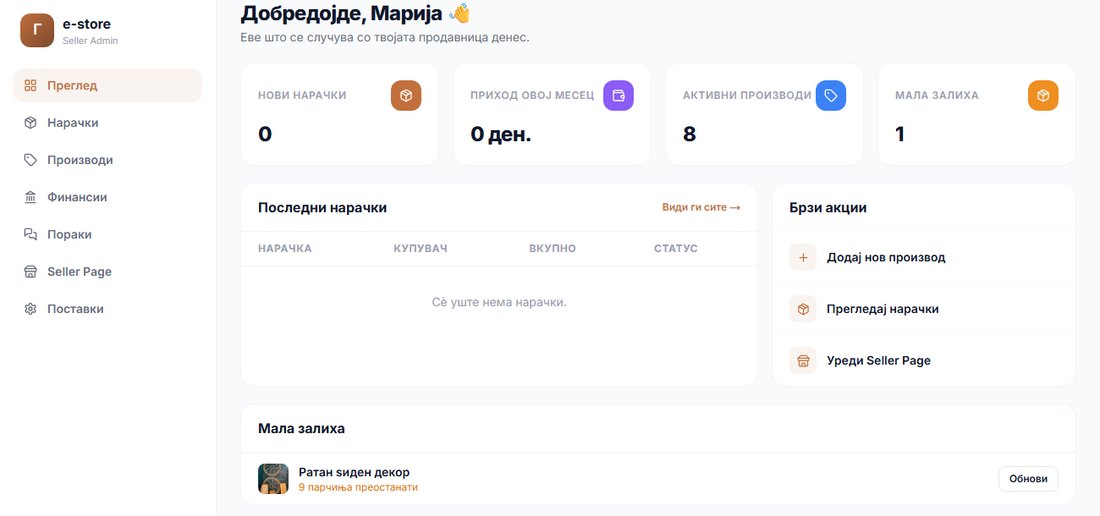Click the e-store logo avatar
Viewport: 1100px width, 516px height.
37,30
